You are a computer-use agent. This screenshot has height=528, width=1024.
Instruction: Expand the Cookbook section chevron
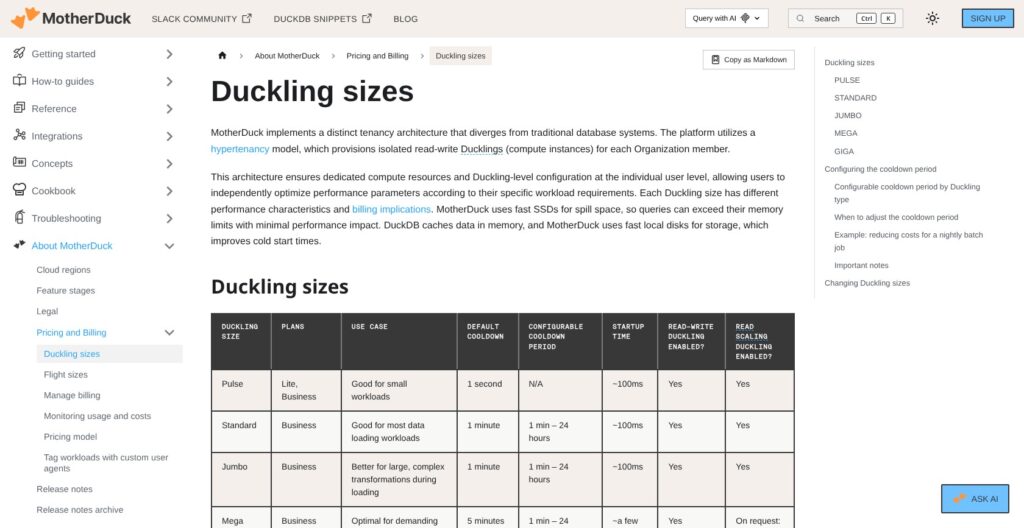(169, 191)
